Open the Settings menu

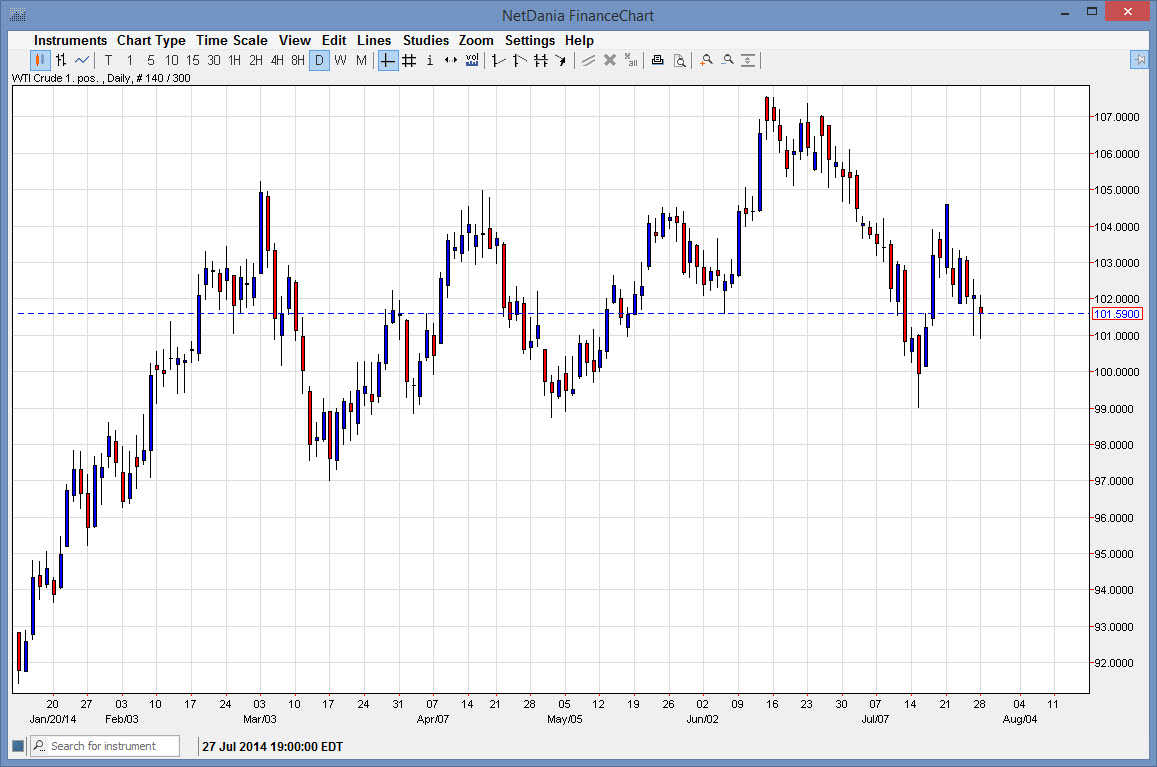click(x=530, y=40)
